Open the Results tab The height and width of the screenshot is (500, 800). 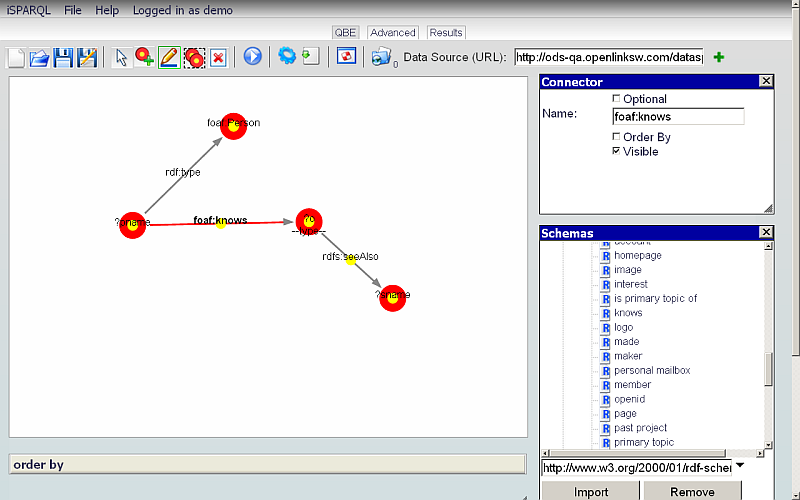click(446, 33)
